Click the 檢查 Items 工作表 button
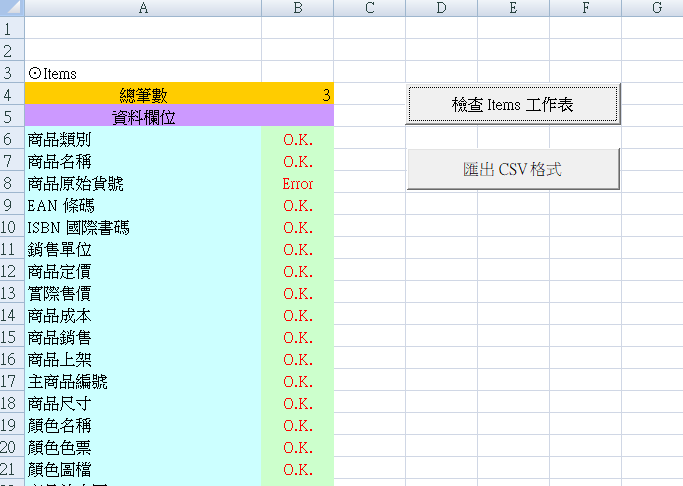 [x=513, y=105]
